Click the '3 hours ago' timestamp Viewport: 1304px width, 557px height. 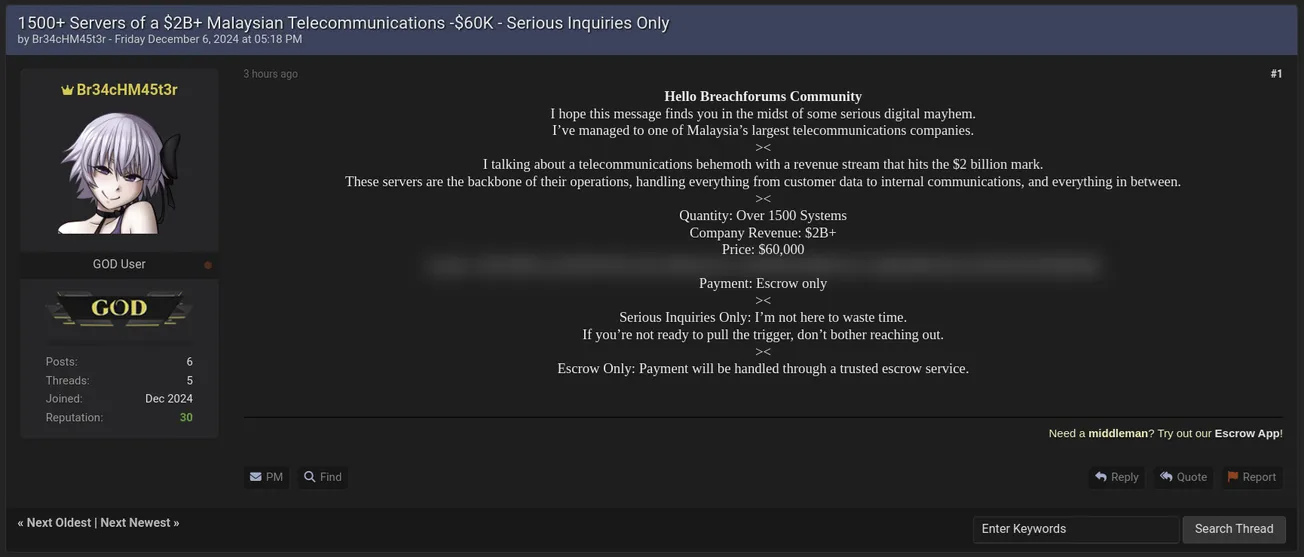click(270, 74)
